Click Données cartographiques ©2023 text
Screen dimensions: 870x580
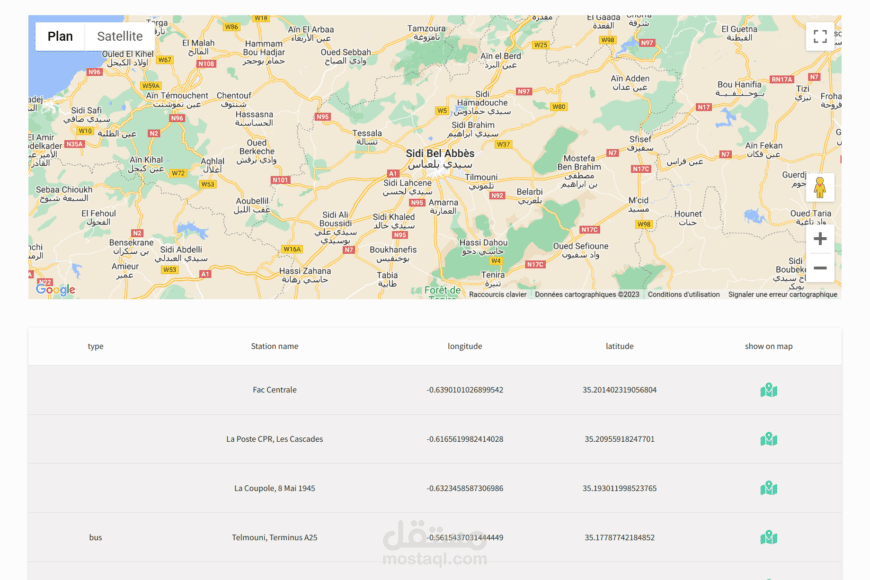pos(587,295)
